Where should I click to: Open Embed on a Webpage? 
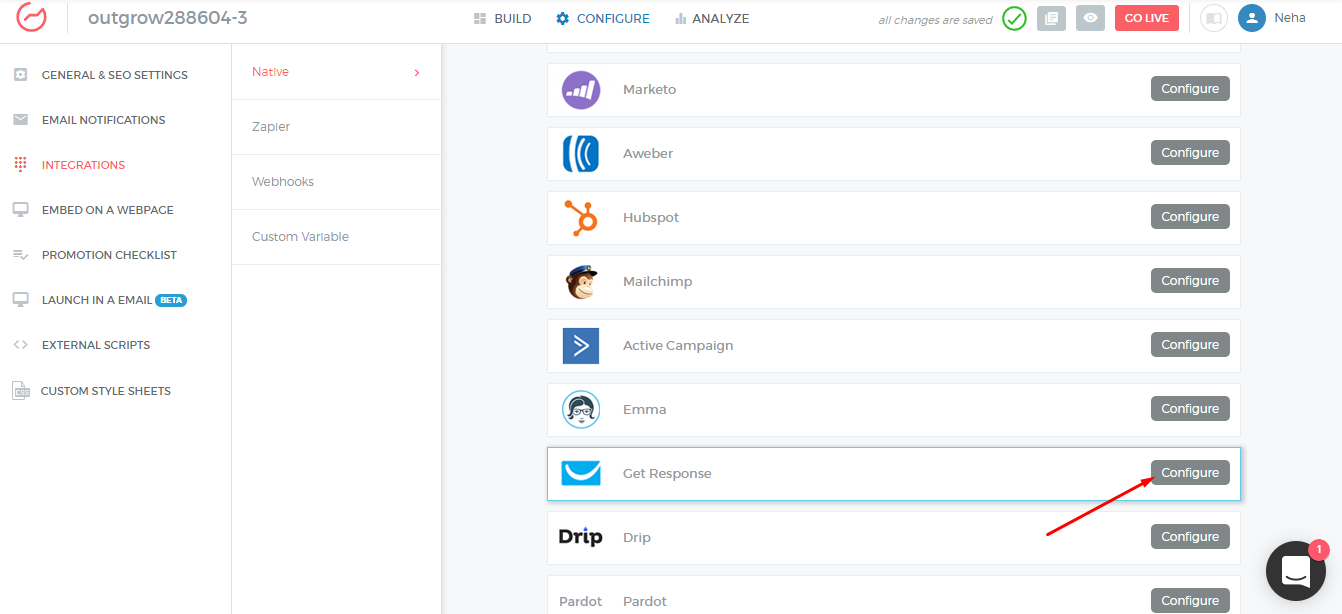[108, 210]
